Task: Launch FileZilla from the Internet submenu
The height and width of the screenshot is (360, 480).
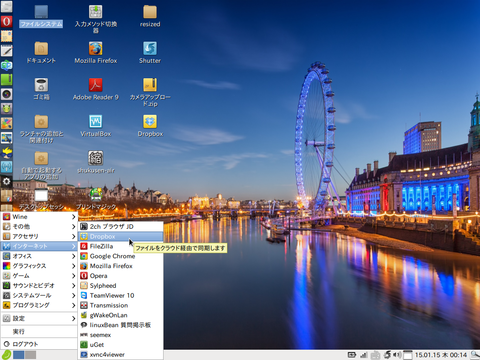Action: [121, 246]
